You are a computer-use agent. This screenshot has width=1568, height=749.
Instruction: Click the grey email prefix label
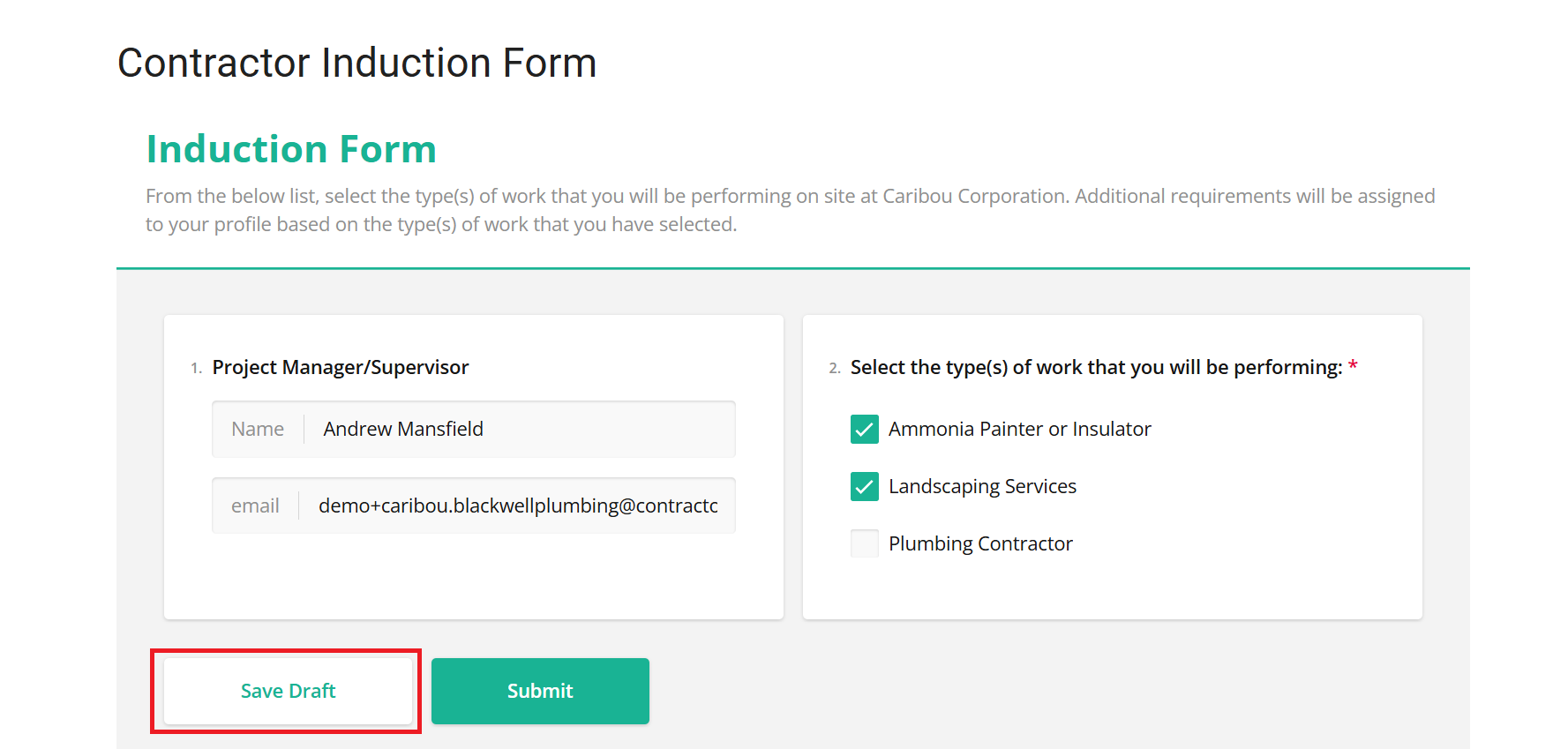tap(255, 506)
